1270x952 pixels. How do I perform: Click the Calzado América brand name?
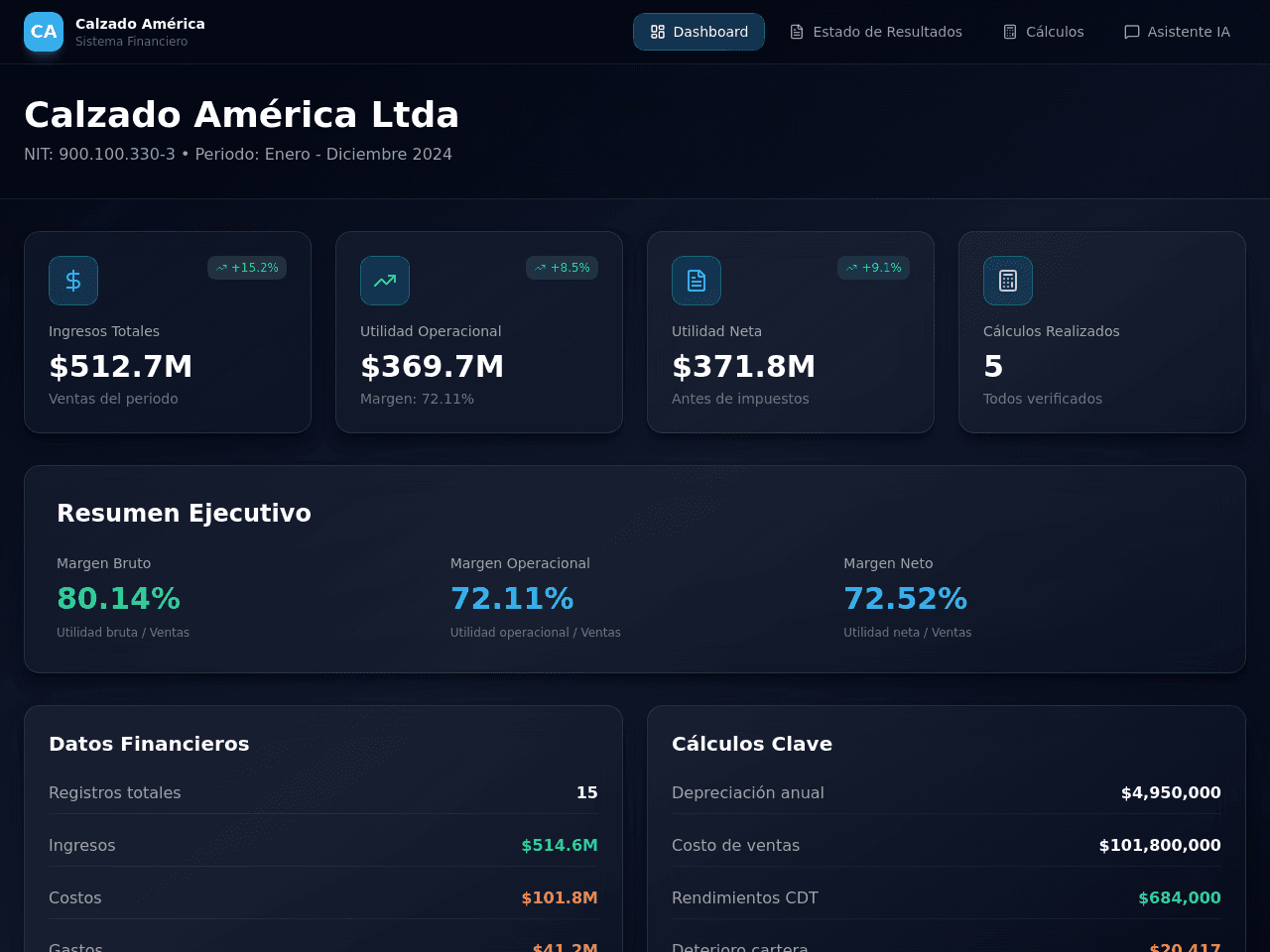(140, 24)
